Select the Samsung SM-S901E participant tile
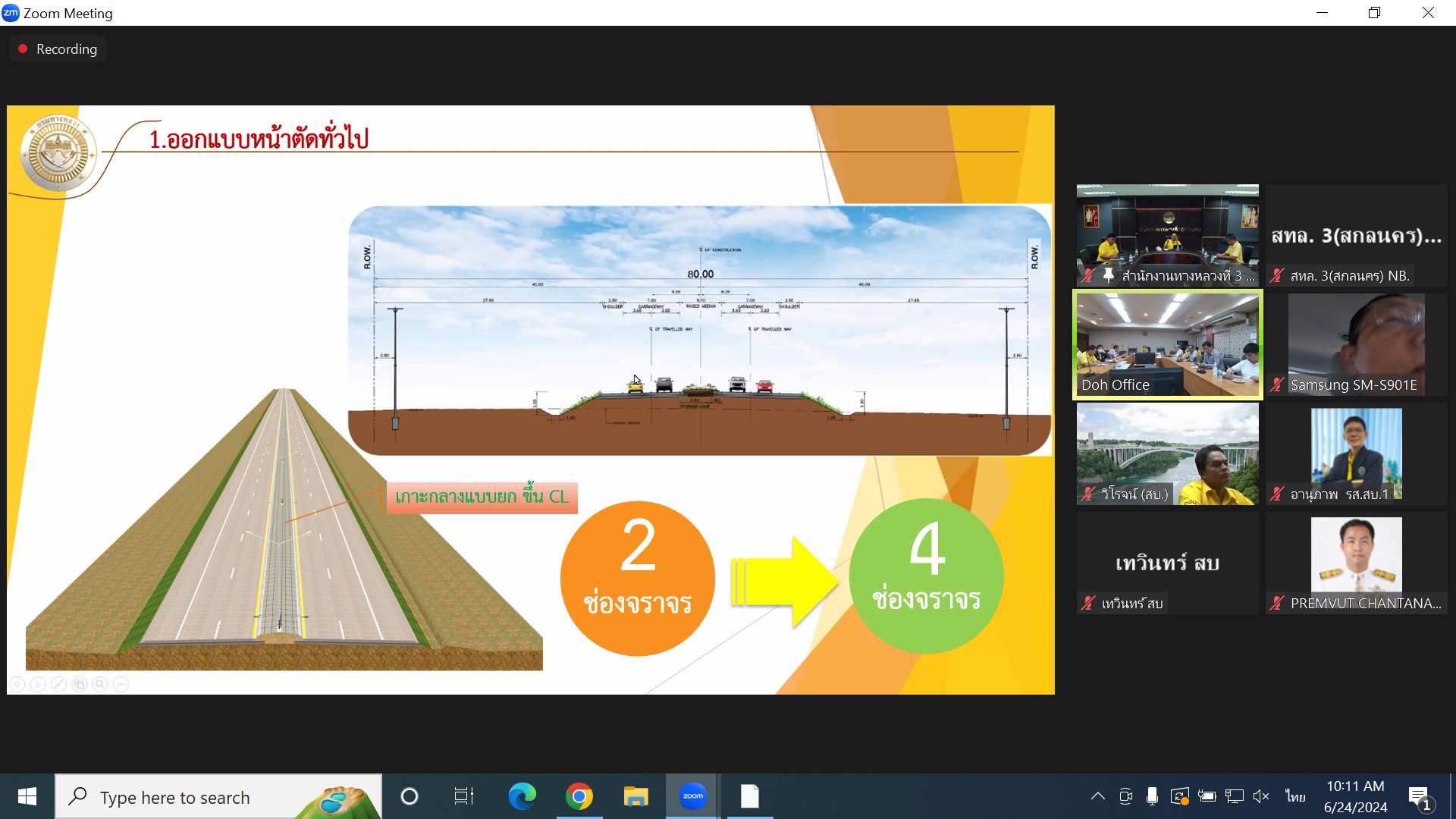Image resolution: width=1456 pixels, height=819 pixels. 1356,345
